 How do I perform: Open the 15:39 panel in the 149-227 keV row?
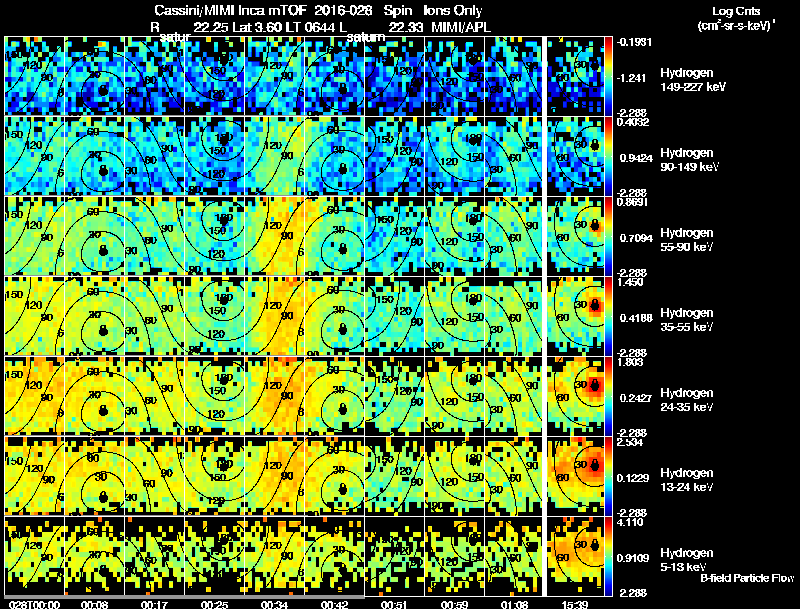tap(576, 75)
